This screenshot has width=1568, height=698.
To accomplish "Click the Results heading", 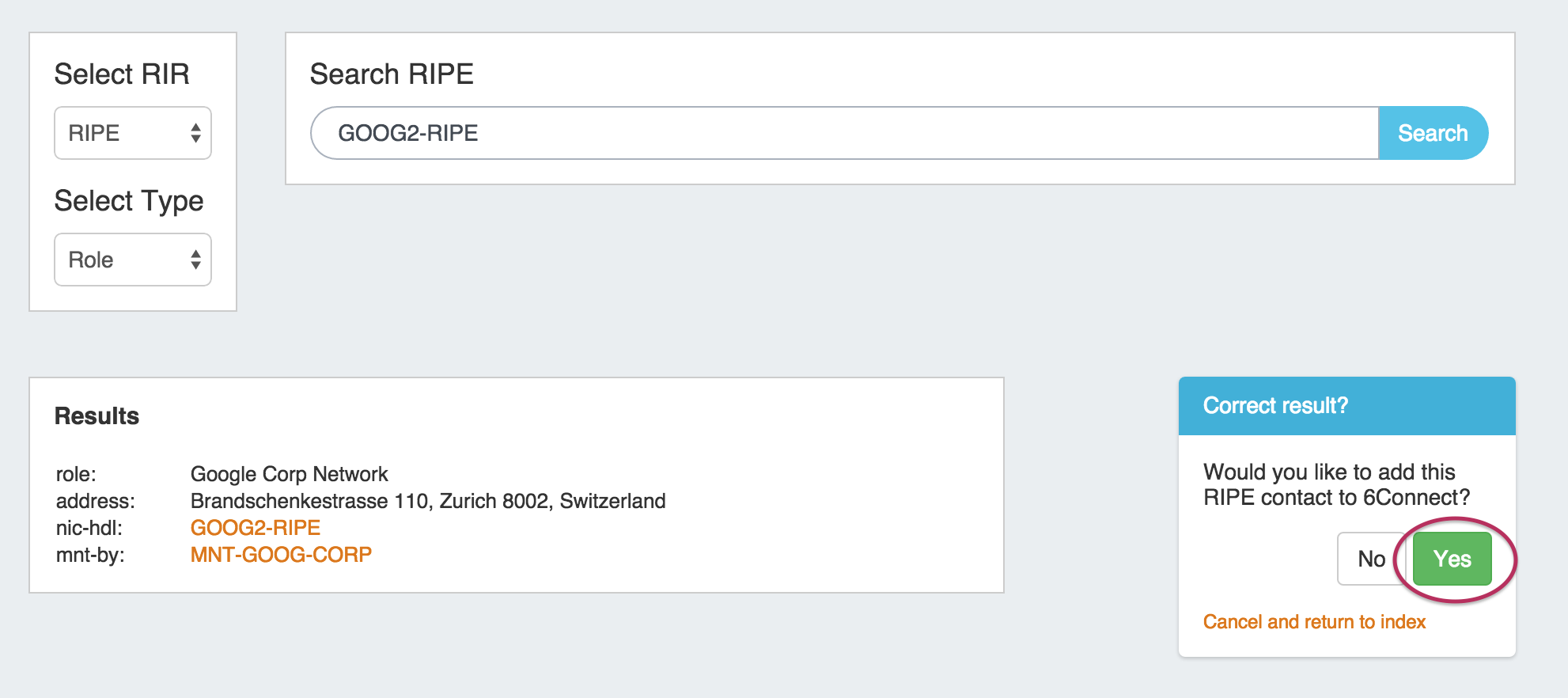I will 97,416.
